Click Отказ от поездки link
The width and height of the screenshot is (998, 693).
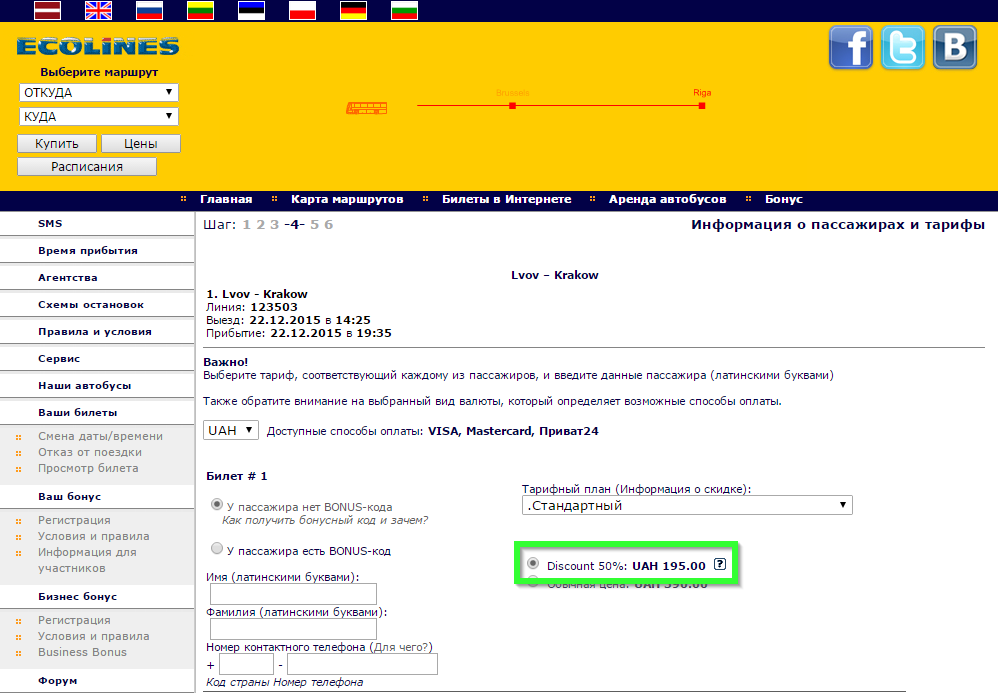coord(90,452)
